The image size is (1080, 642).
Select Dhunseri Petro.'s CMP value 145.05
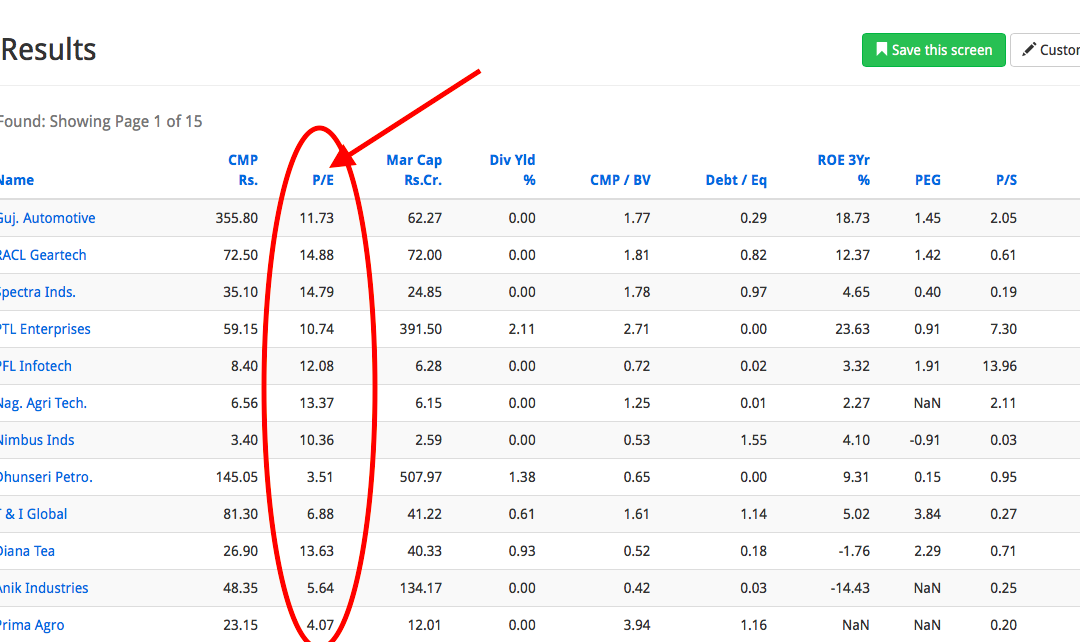(237, 477)
